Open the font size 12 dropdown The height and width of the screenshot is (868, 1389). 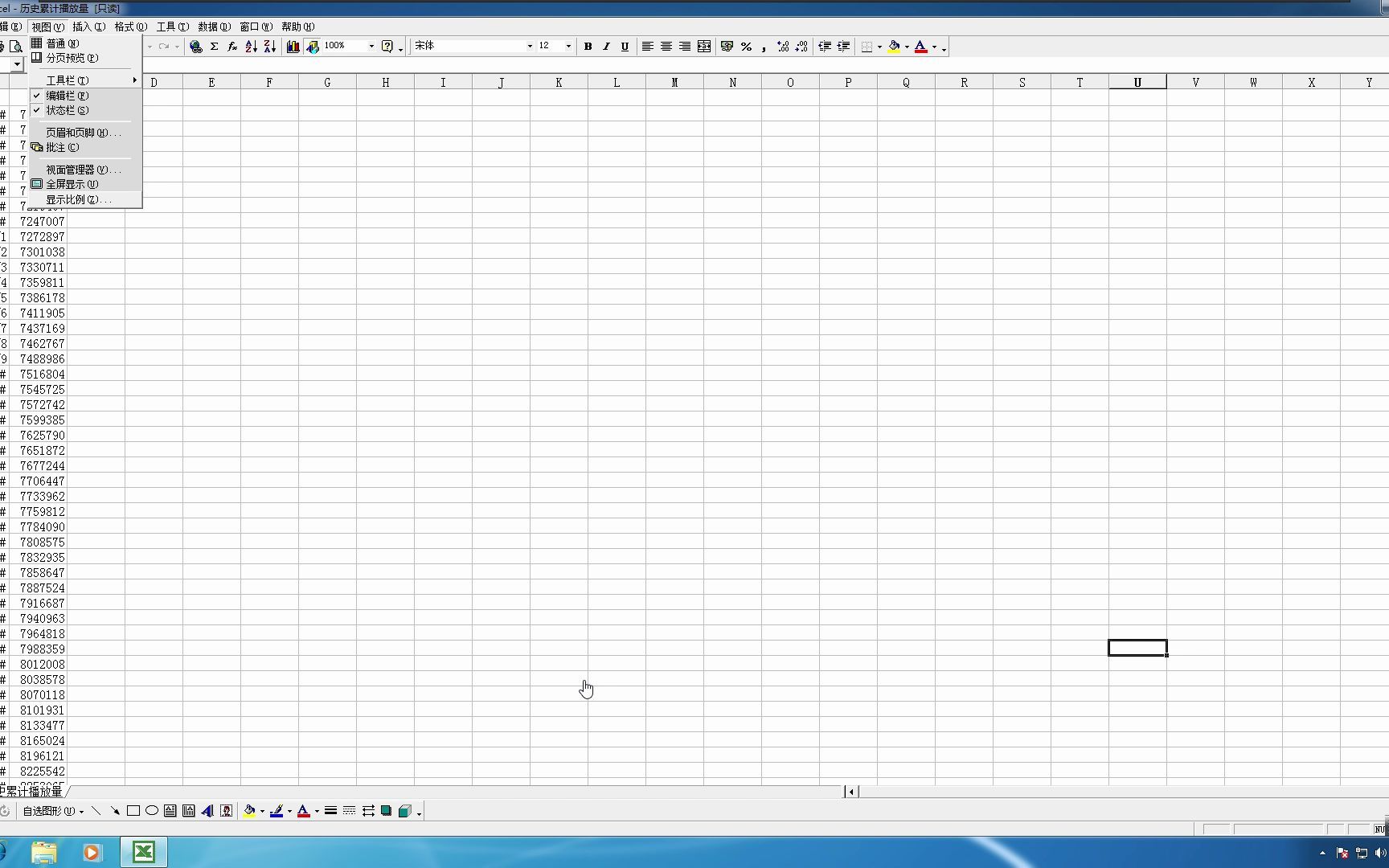click(568, 47)
